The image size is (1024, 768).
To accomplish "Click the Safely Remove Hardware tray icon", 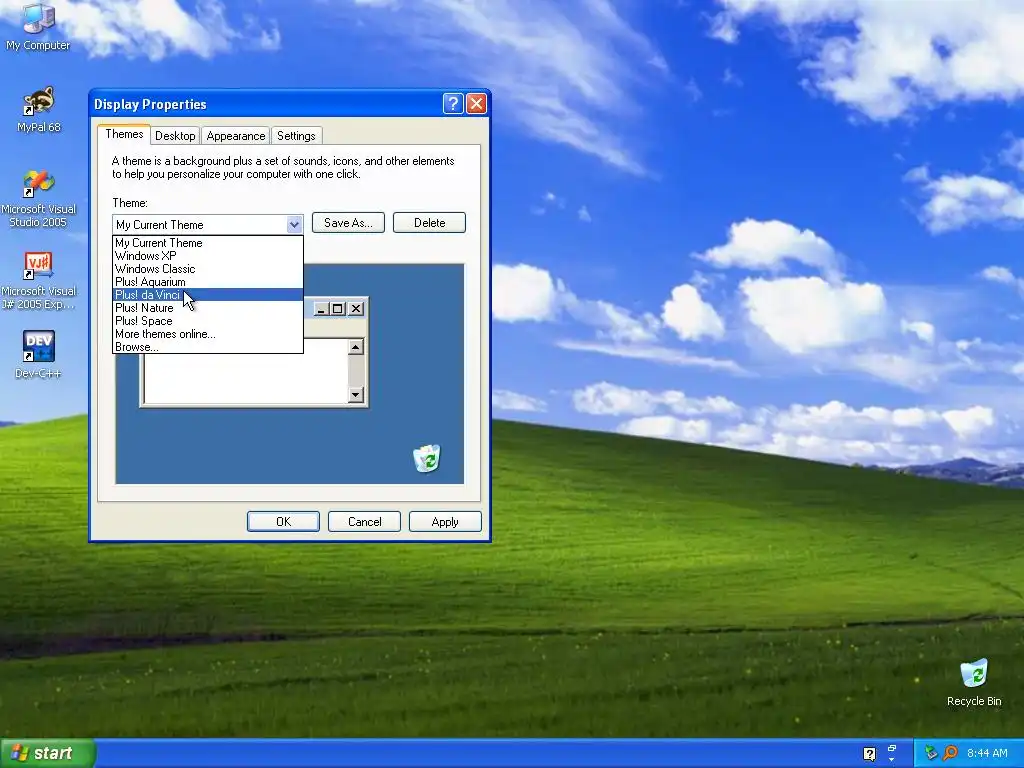I will tap(931, 753).
